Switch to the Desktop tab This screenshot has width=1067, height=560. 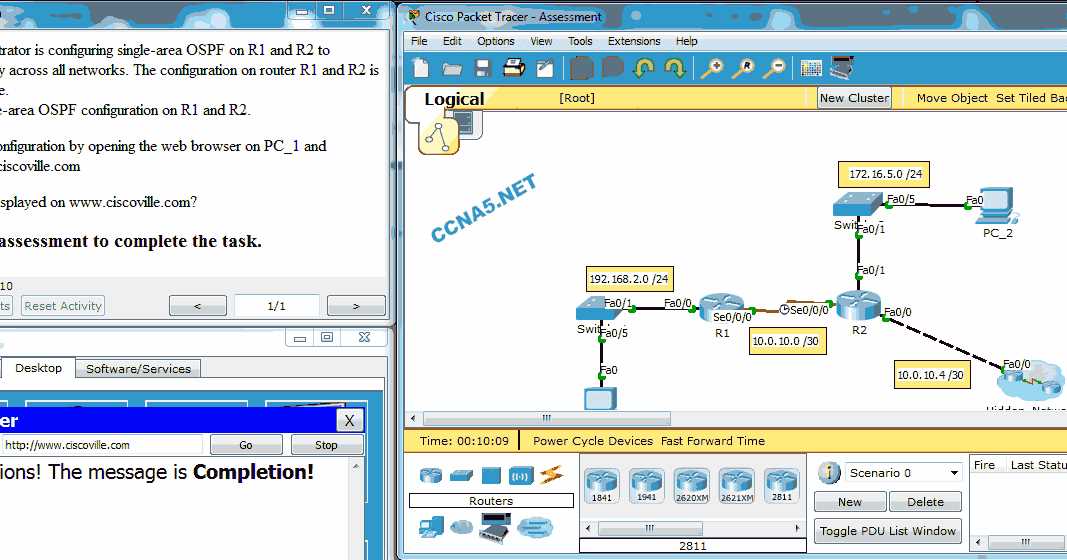pyautogui.click(x=38, y=368)
